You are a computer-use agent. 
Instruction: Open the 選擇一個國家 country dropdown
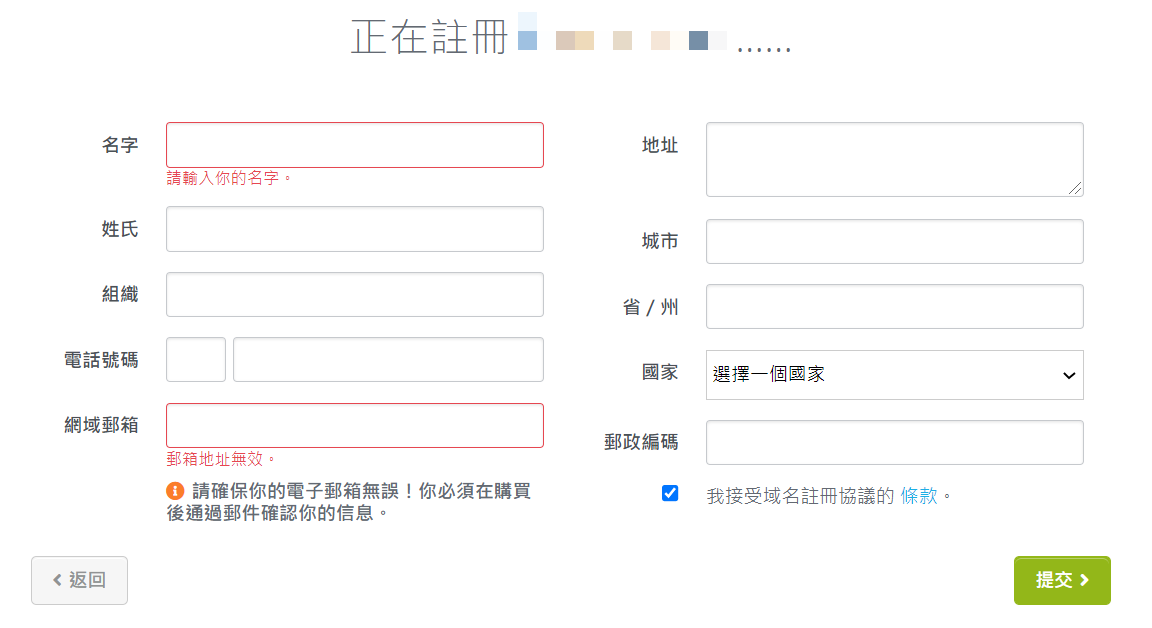coord(895,375)
